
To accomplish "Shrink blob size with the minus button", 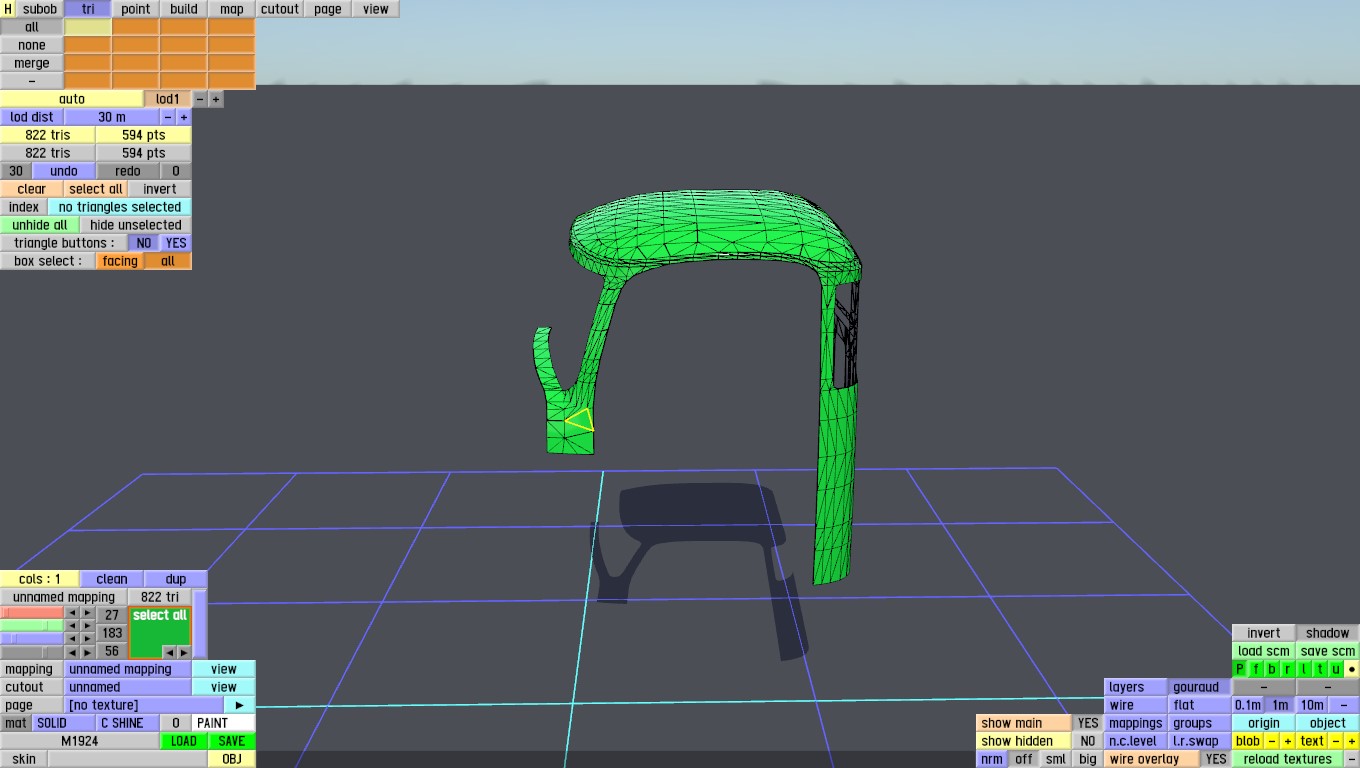I will point(1272,741).
